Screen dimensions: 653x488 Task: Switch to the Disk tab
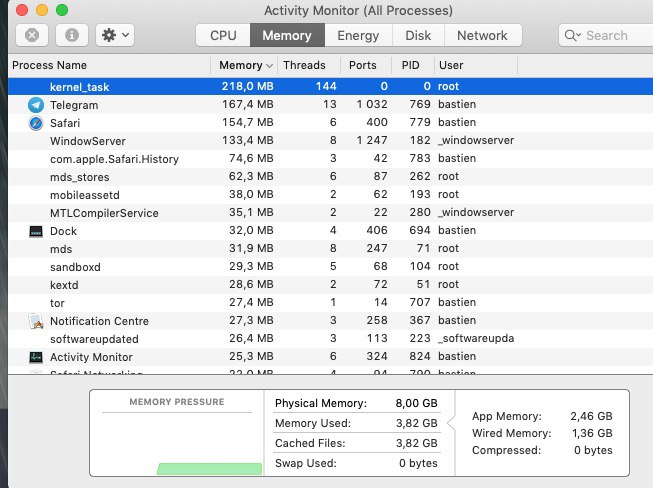click(x=418, y=35)
